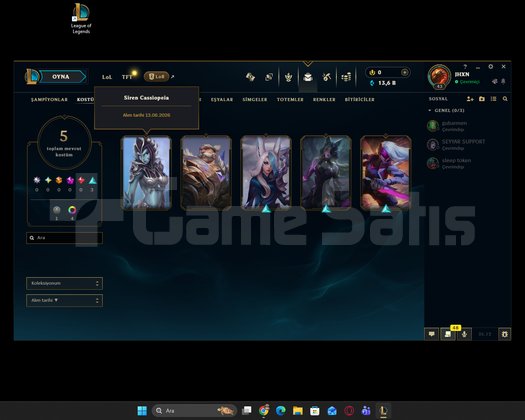Filter by orange gem rarity icon
Image resolution: width=525 pixels, height=420 pixels.
59,180
